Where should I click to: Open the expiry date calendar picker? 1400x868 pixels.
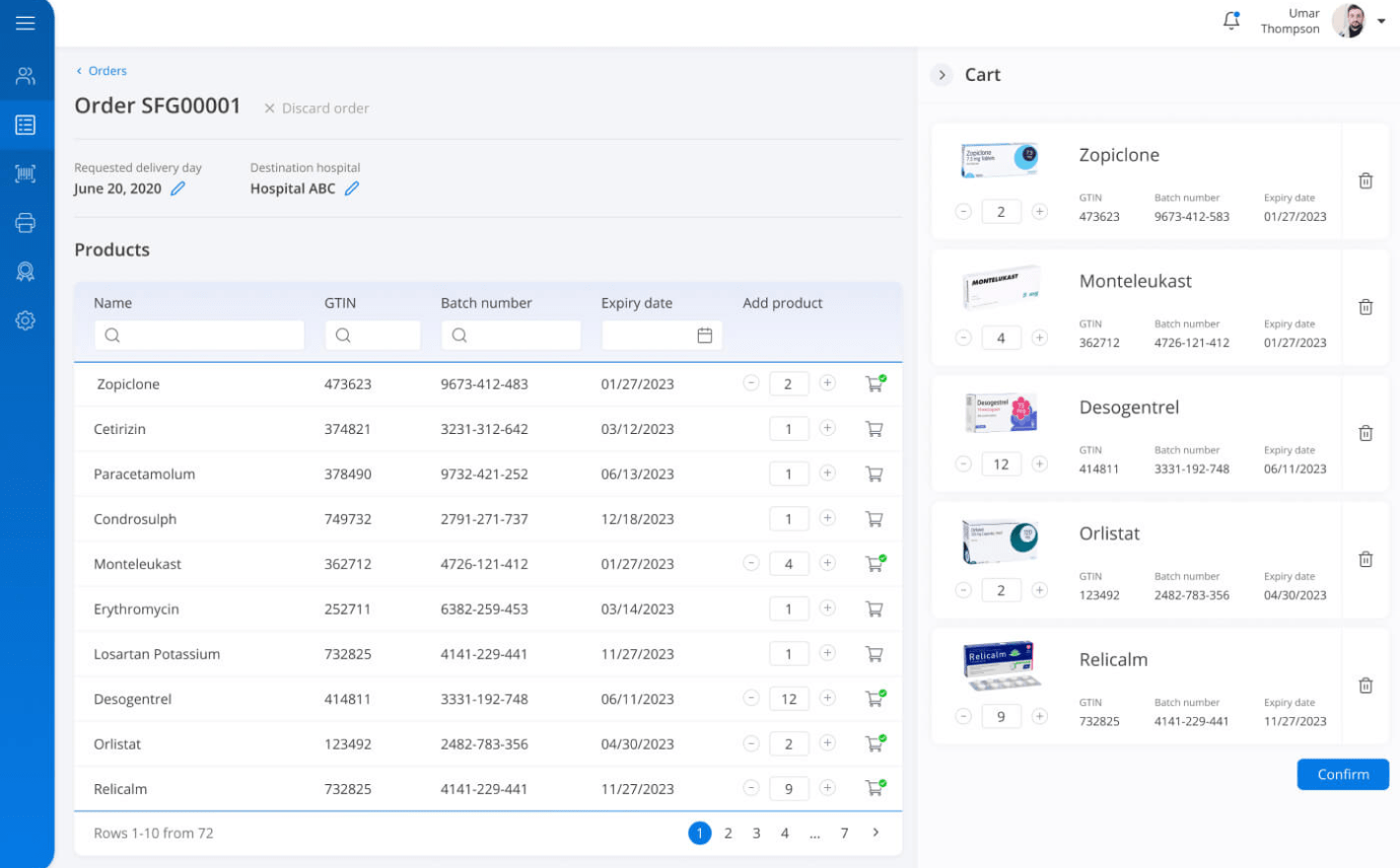[703, 335]
